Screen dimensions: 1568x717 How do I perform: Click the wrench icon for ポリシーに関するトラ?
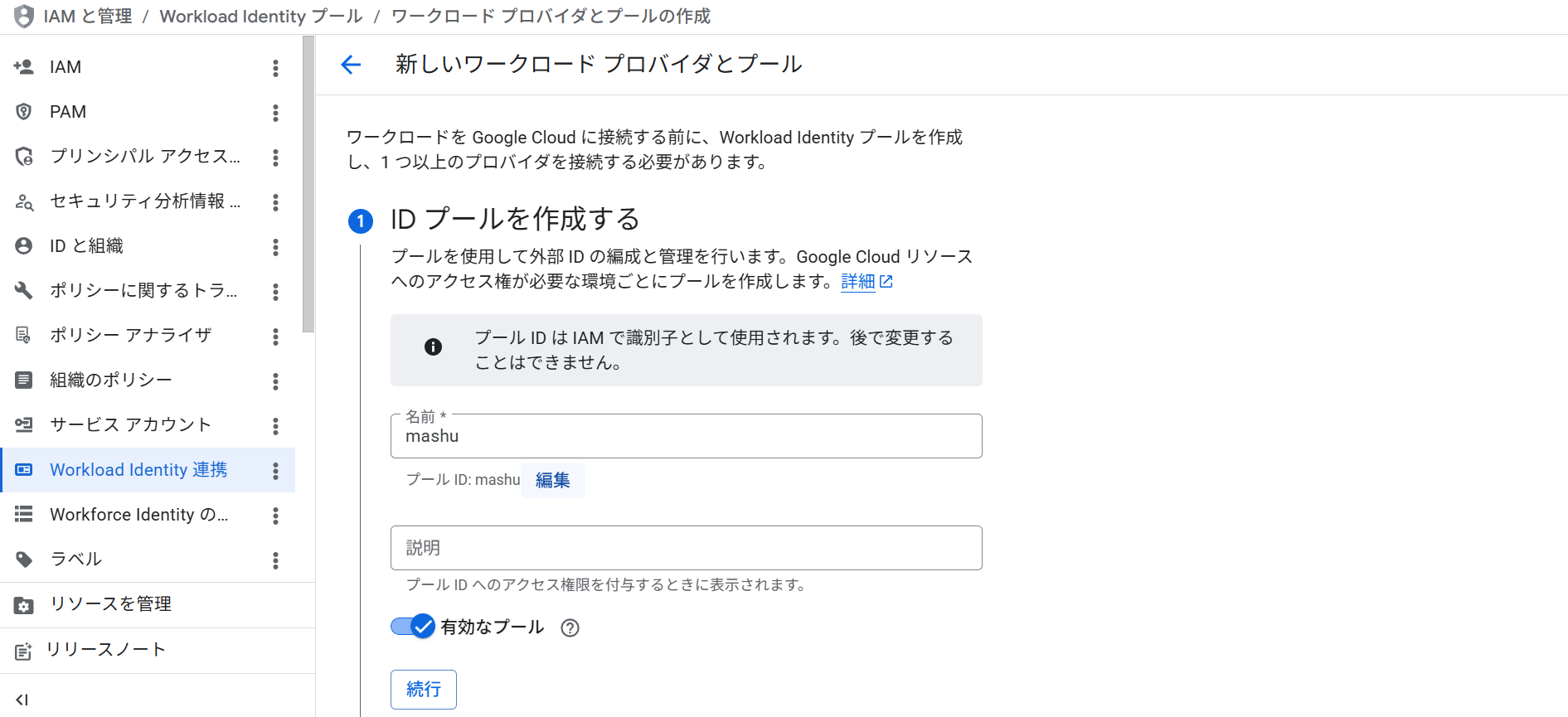[x=24, y=291]
